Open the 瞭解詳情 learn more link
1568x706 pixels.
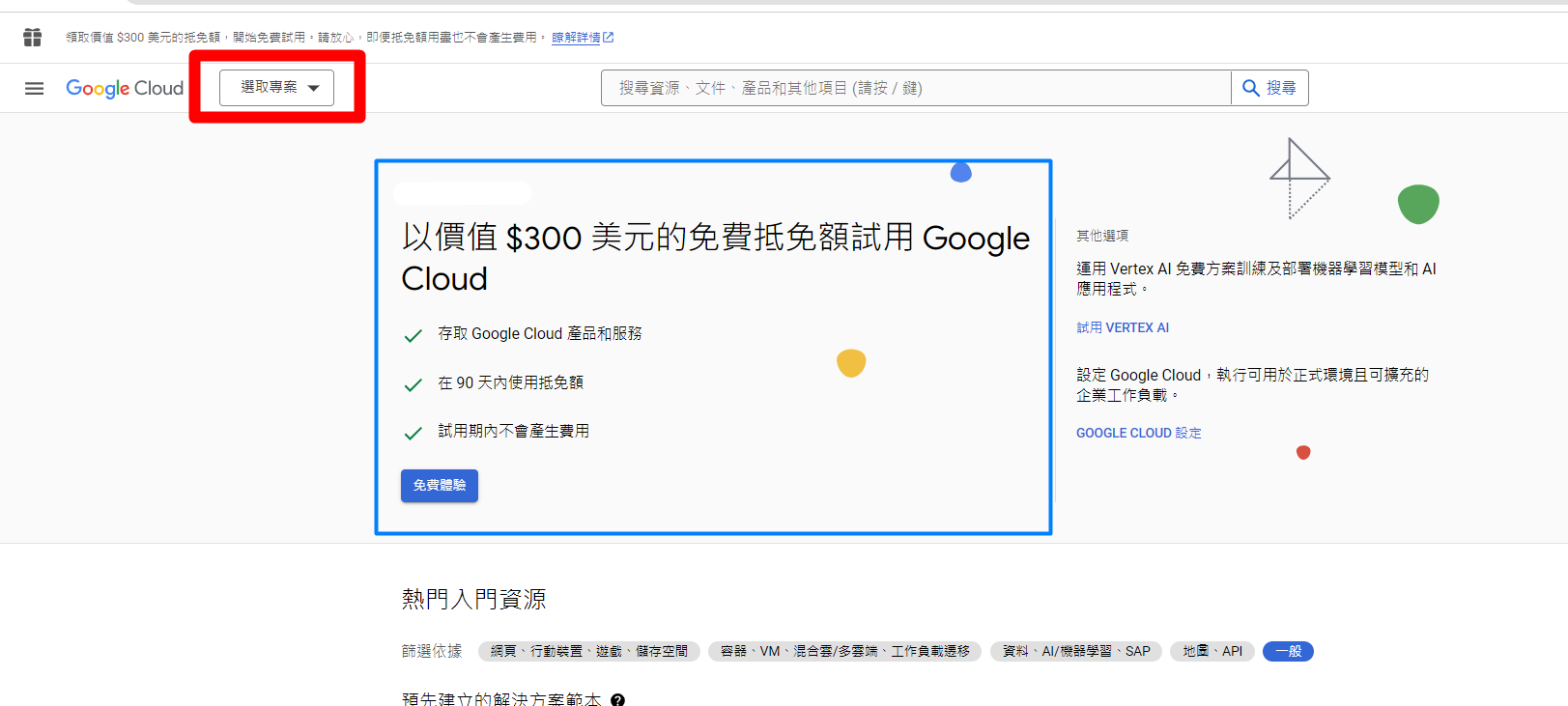click(x=583, y=38)
